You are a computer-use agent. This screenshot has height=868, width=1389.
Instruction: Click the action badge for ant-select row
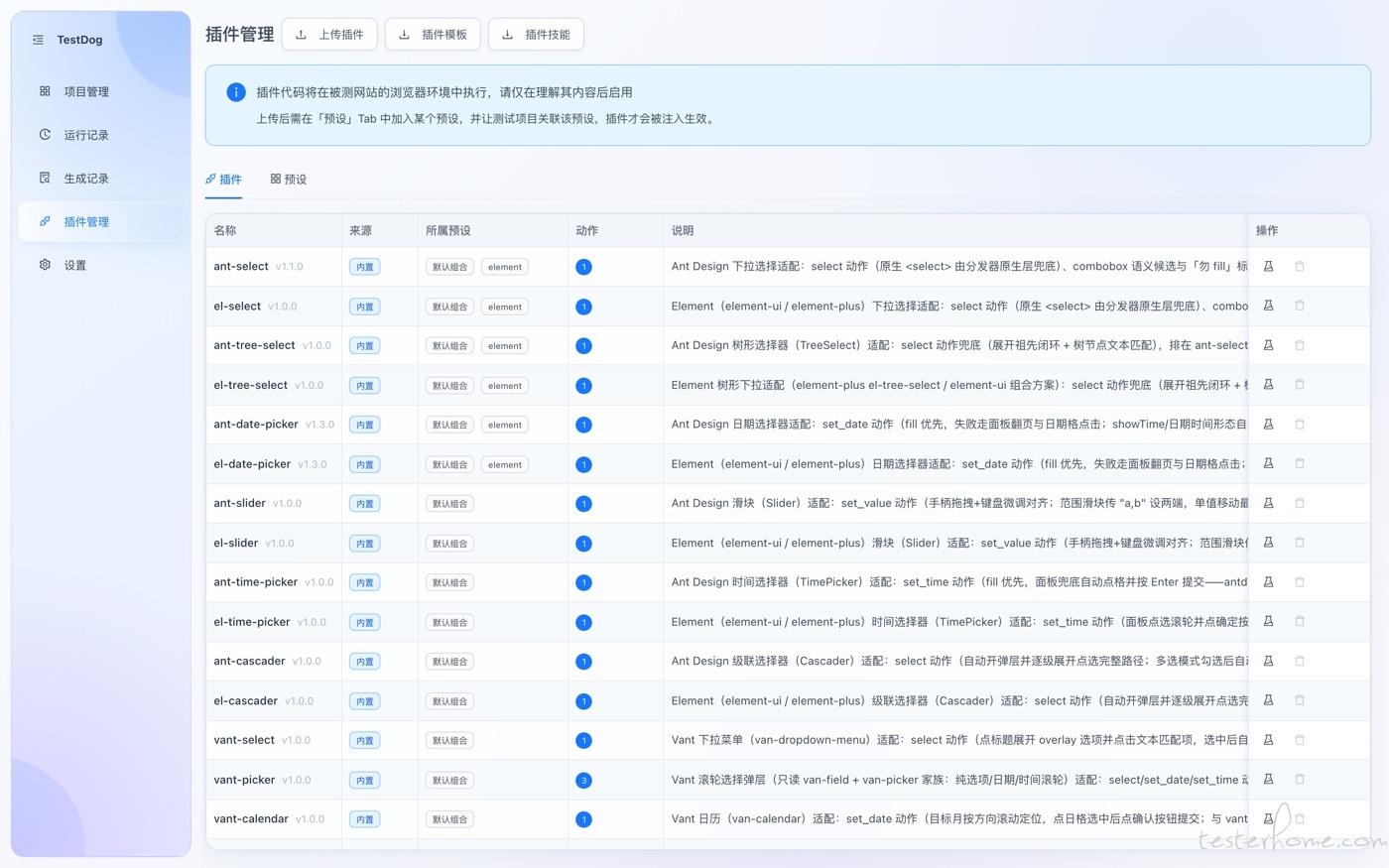(583, 267)
